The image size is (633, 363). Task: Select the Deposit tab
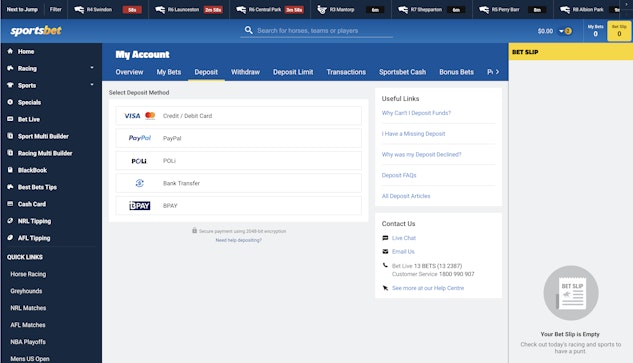pos(206,72)
